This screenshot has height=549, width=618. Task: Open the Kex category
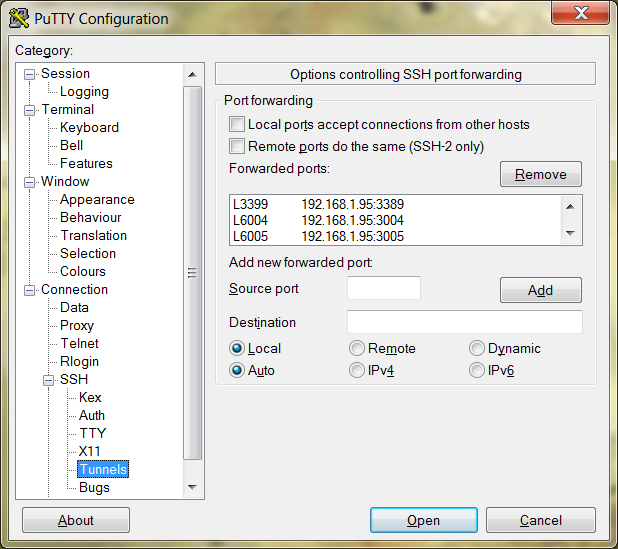click(90, 397)
